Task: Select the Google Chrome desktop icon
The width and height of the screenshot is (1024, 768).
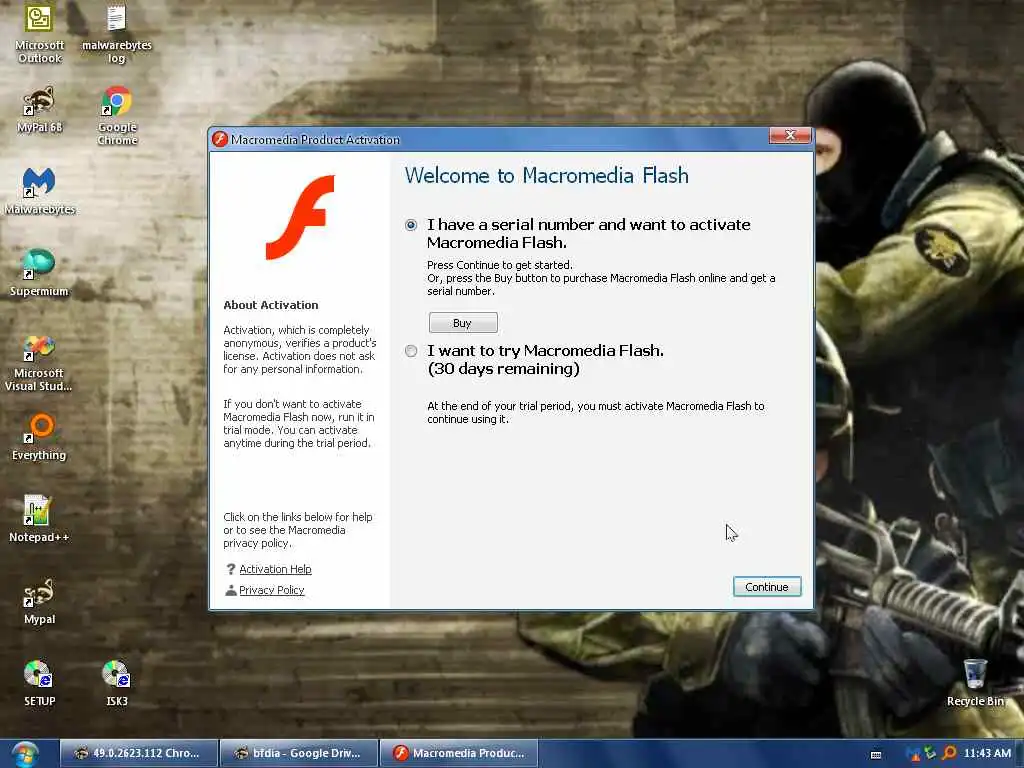Action: click(117, 116)
